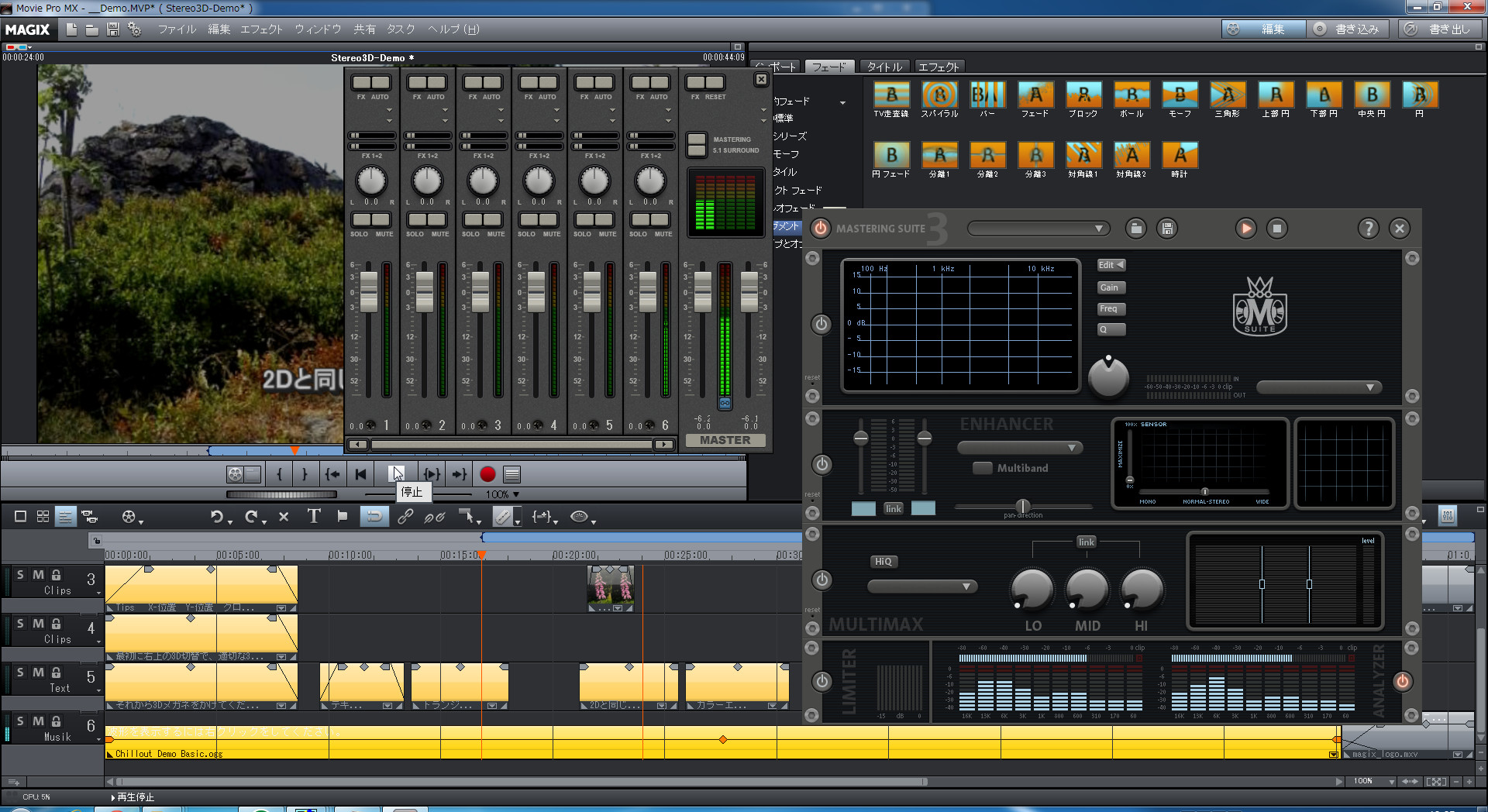Click mixer MASTER button
The image size is (1488, 812).
[725, 440]
